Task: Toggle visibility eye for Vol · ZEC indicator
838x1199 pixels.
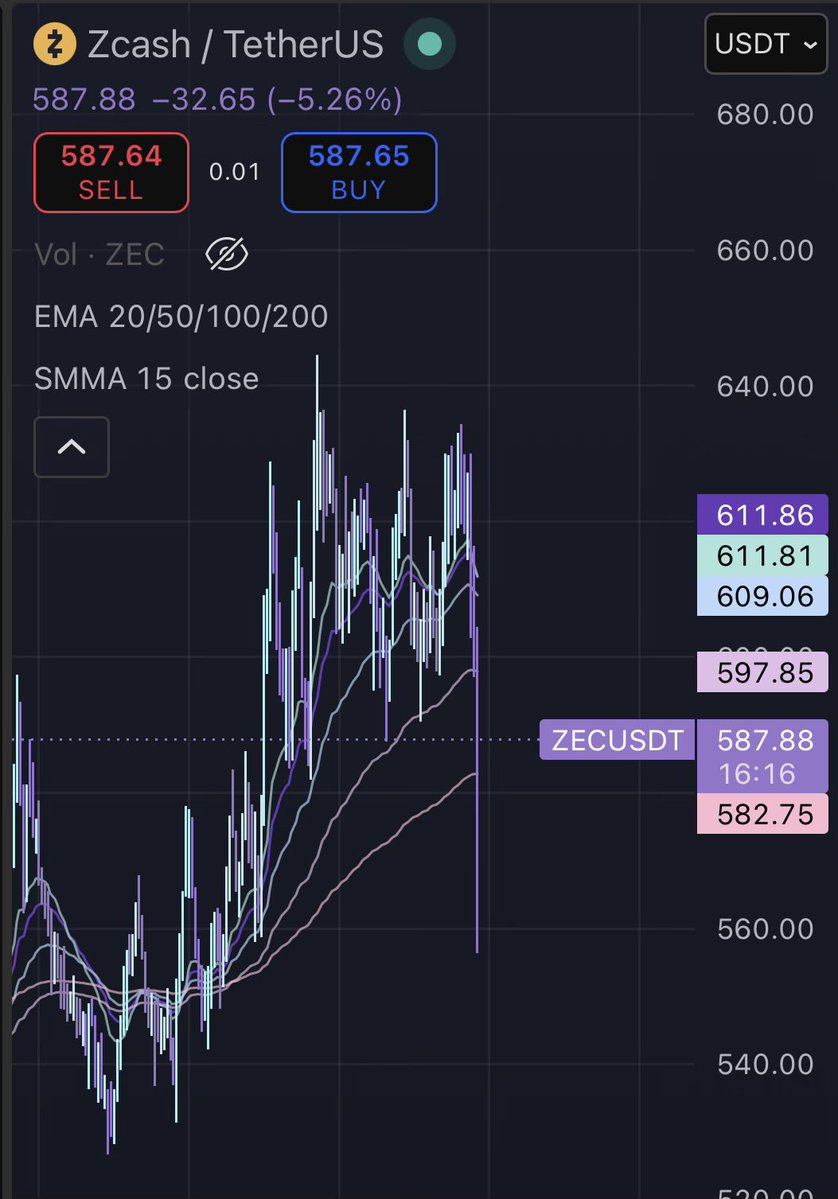Action: (226, 254)
